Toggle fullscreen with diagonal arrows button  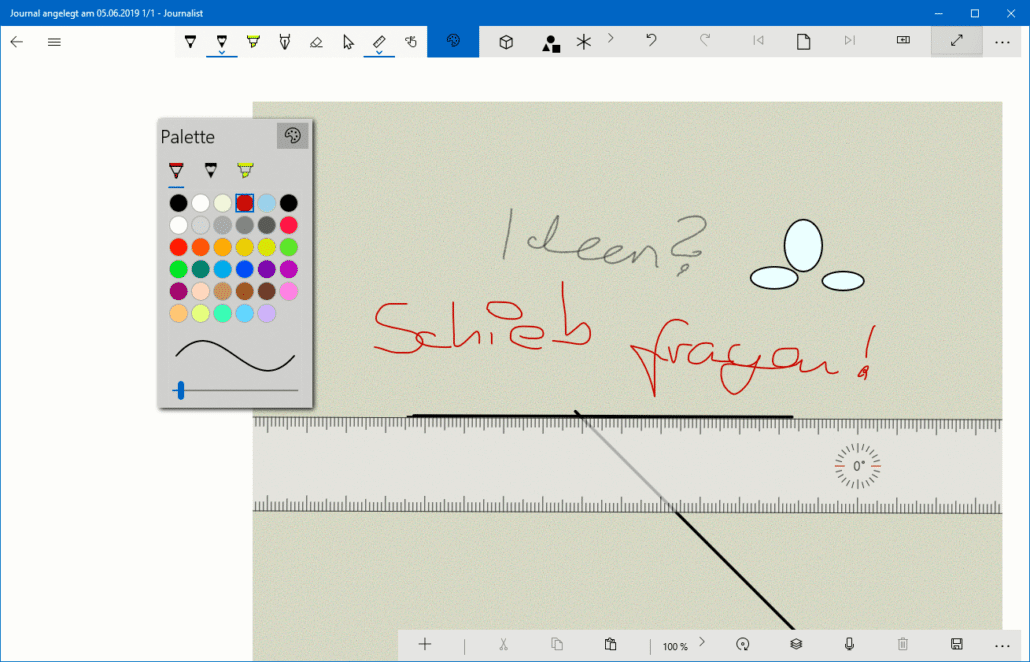pyautogui.click(x=956, y=41)
